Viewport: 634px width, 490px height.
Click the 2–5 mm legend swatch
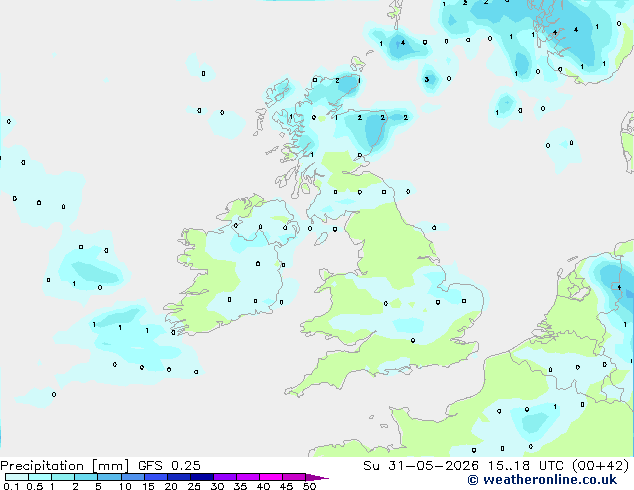[86, 477]
